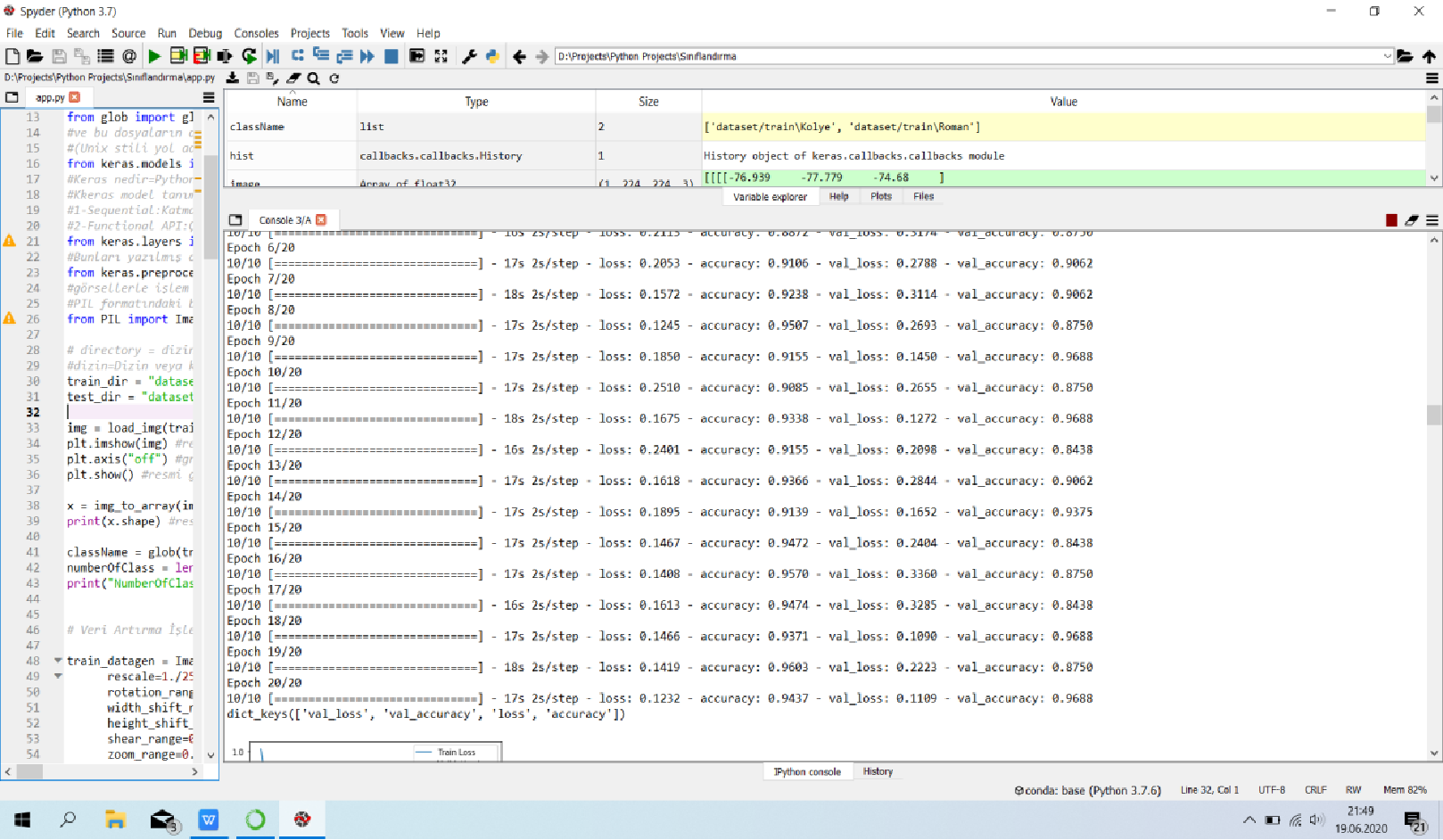Stop debugging blue square icon

tap(391, 56)
